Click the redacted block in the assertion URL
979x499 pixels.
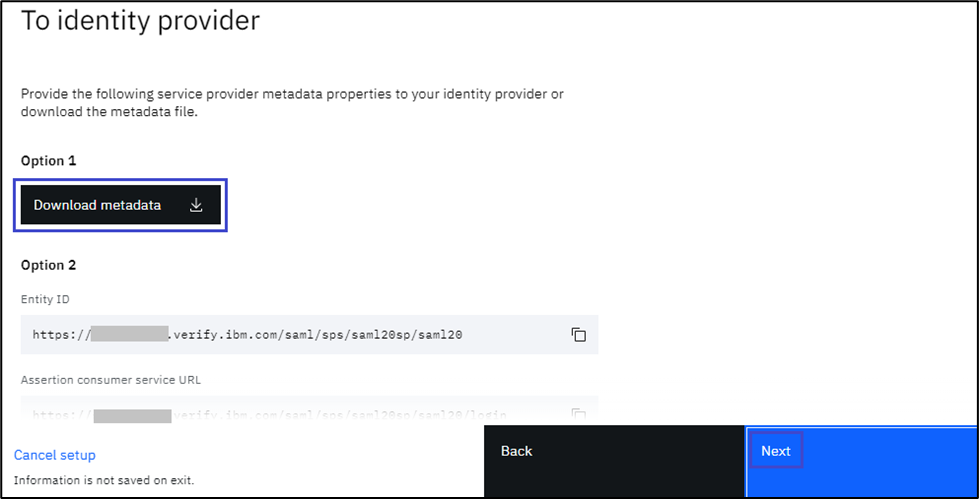(132, 413)
